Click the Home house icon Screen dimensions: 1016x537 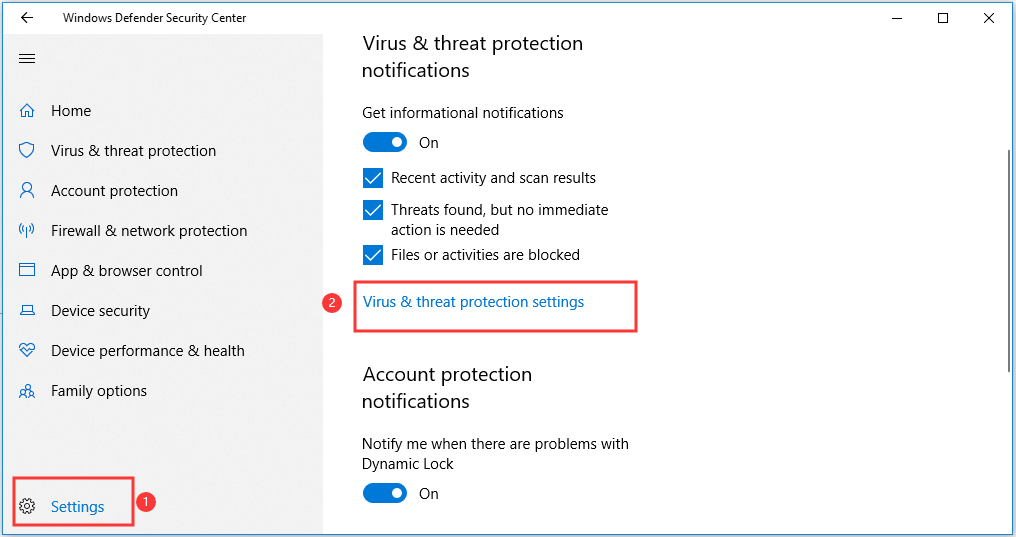click(28, 111)
